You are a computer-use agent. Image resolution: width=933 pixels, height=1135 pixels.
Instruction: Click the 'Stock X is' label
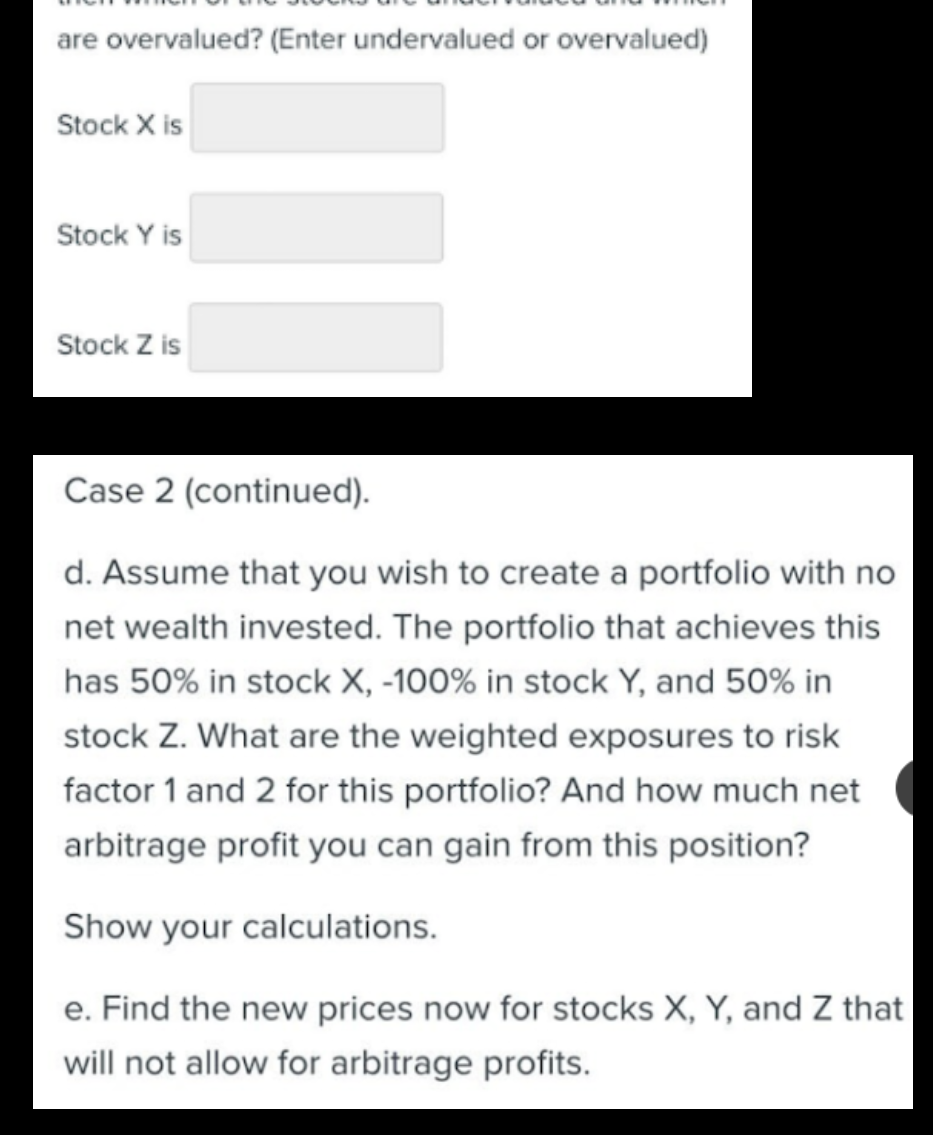pos(118,126)
